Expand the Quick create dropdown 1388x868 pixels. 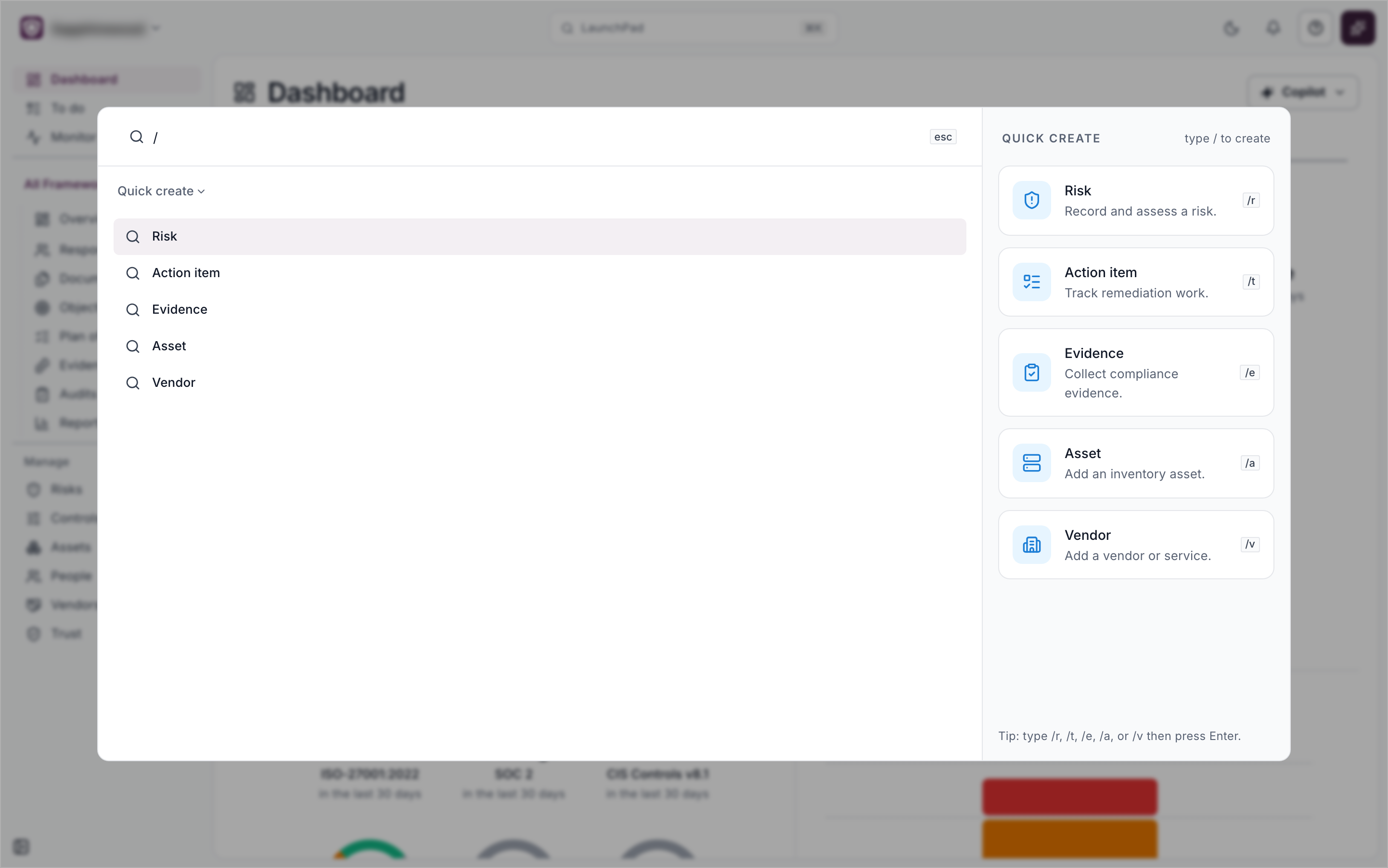[161, 191]
